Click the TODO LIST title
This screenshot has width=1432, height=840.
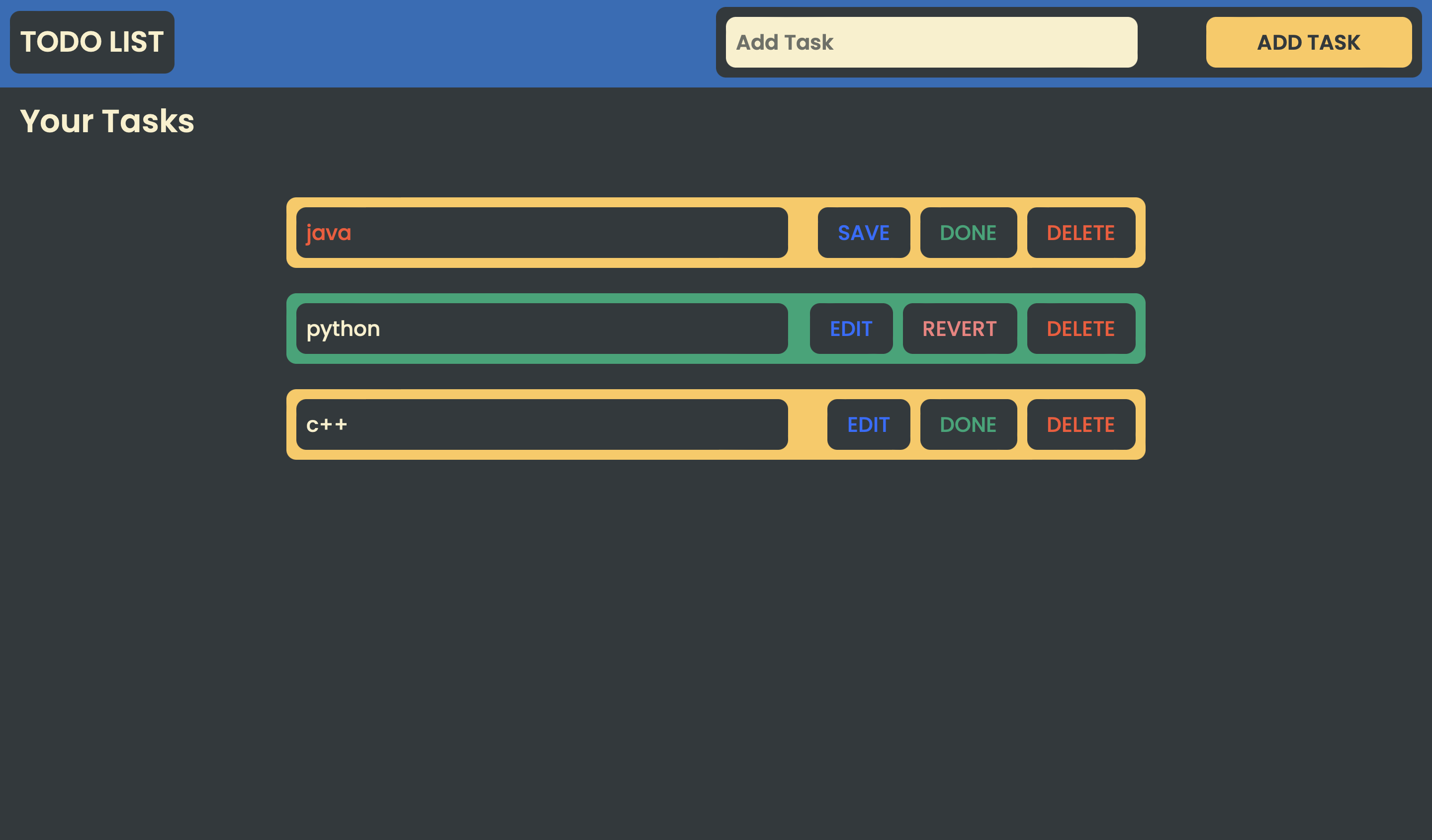tap(92, 42)
